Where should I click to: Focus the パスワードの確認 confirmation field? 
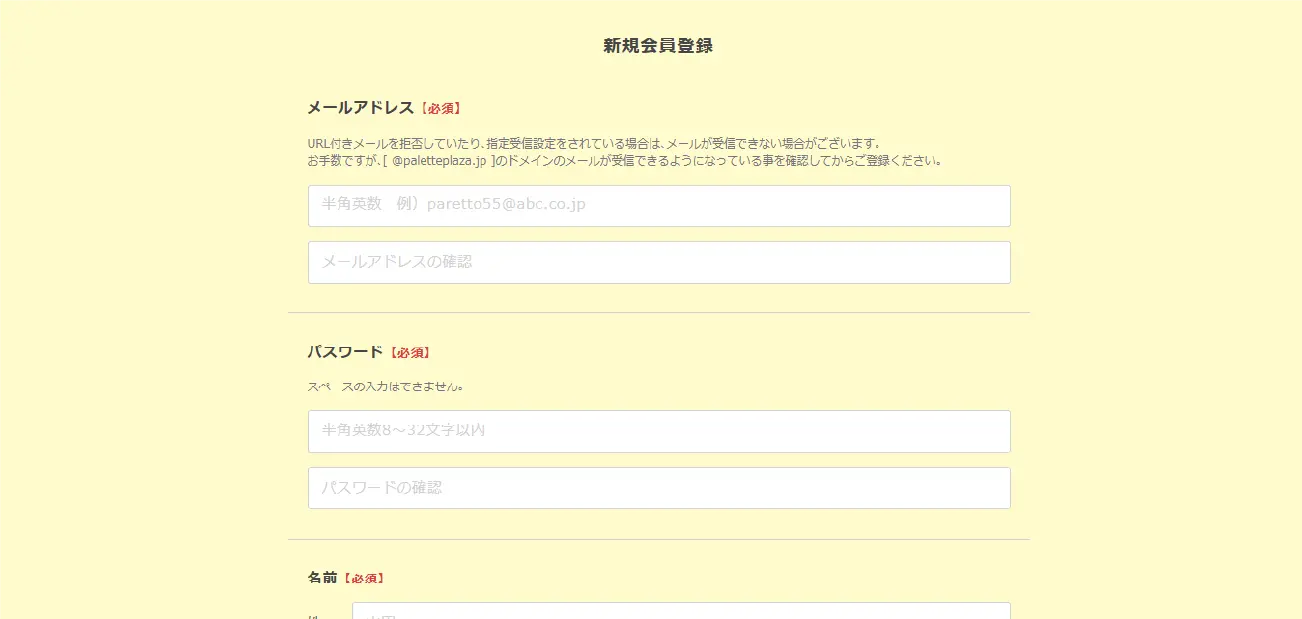tap(658, 488)
